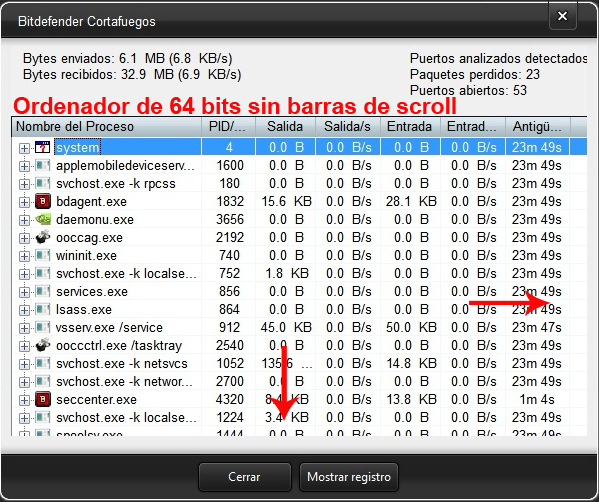Sort by PID column header
The height and width of the screenshot is (502, 599).
(x=228, y=126)
